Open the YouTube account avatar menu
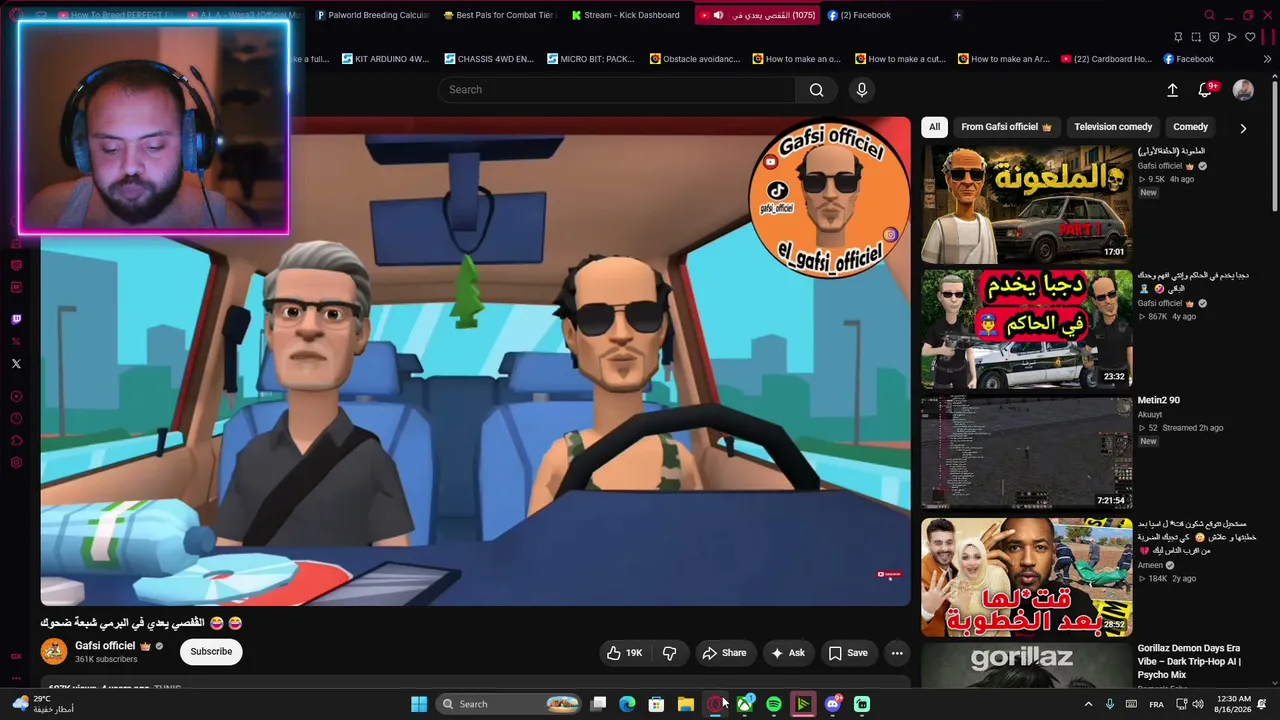This screenshot has width=1280, height=720. [1243, 90]
